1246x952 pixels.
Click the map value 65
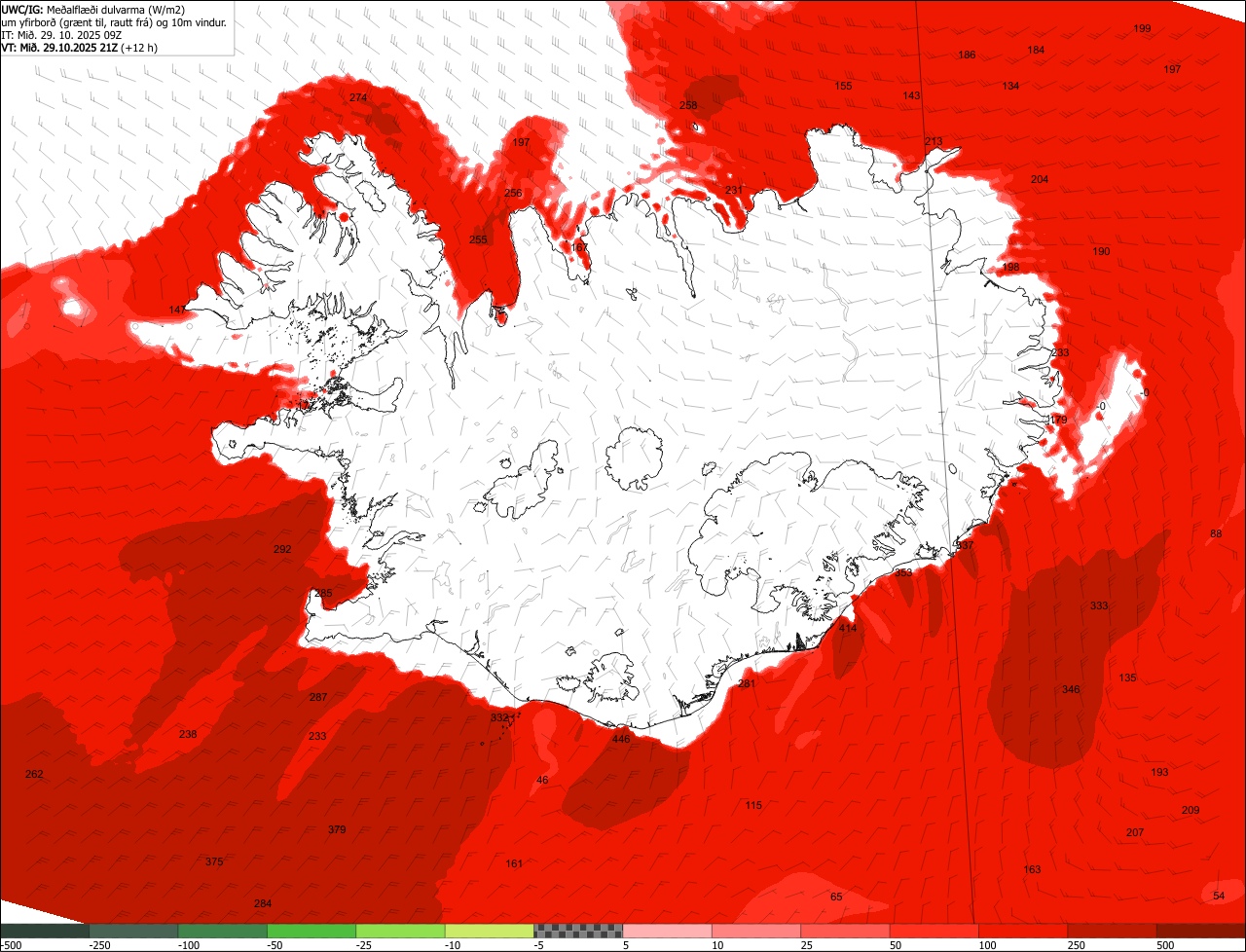[836, 897]
